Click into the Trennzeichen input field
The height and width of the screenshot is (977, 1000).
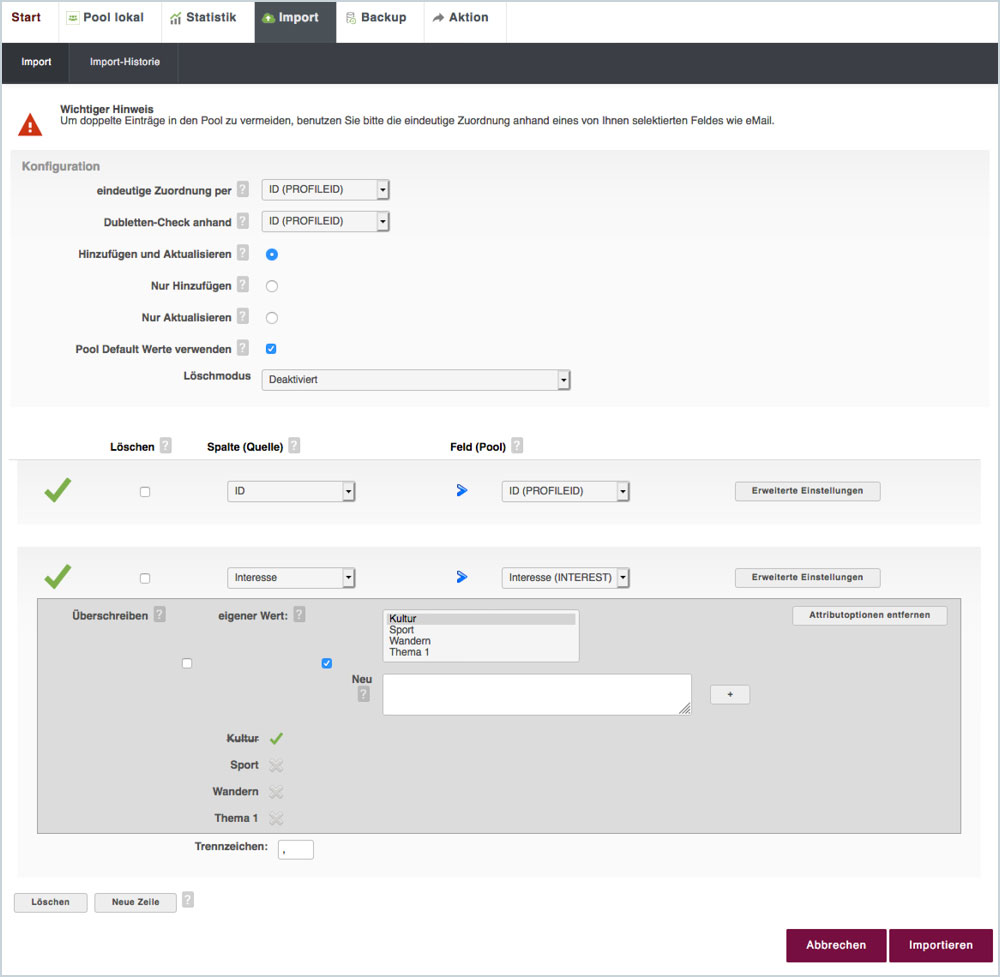[x=296, y=850]
